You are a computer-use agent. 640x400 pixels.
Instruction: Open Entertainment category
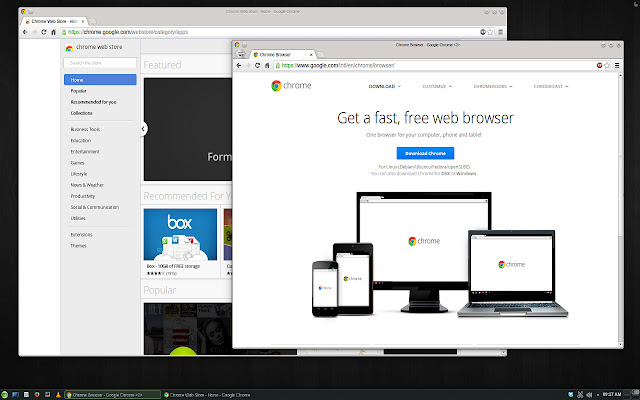(x=85, y=151)
